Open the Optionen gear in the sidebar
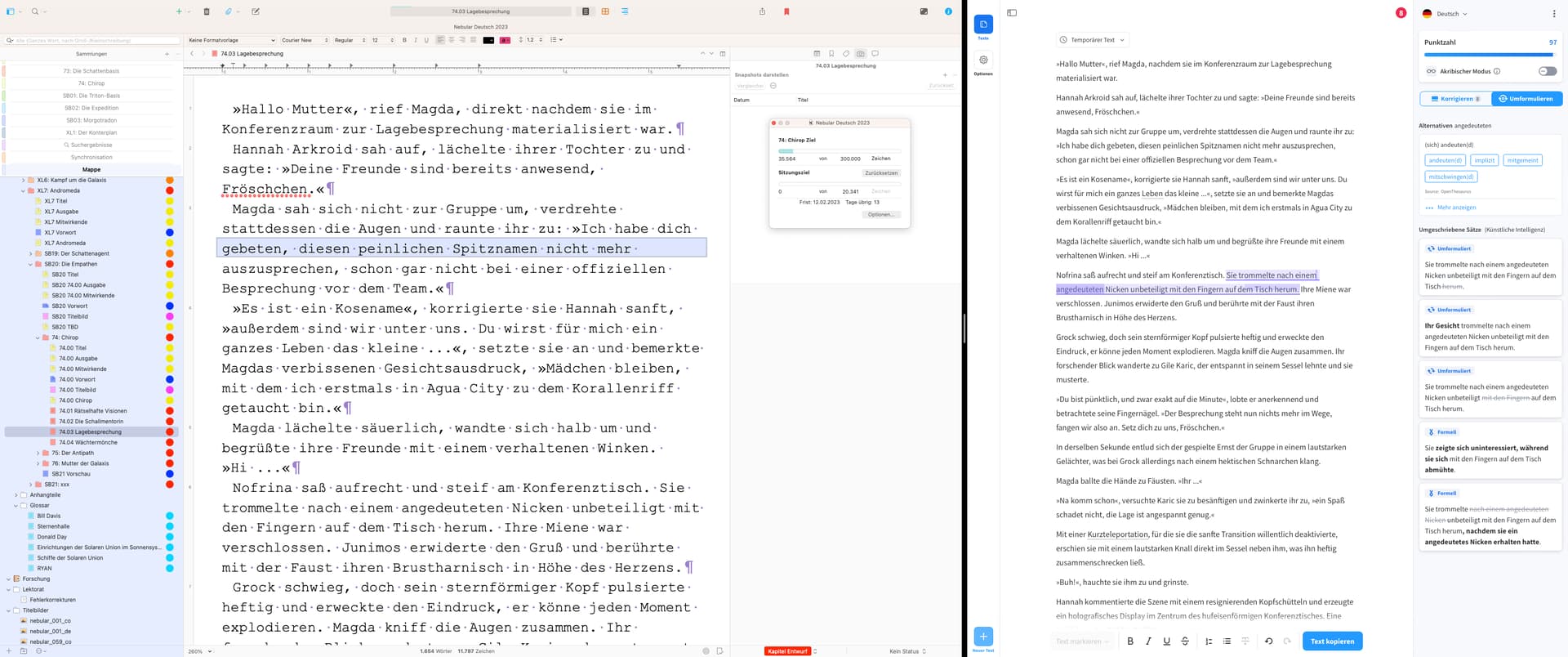This screenshot has height=657, width=1568. coord(983,60)
